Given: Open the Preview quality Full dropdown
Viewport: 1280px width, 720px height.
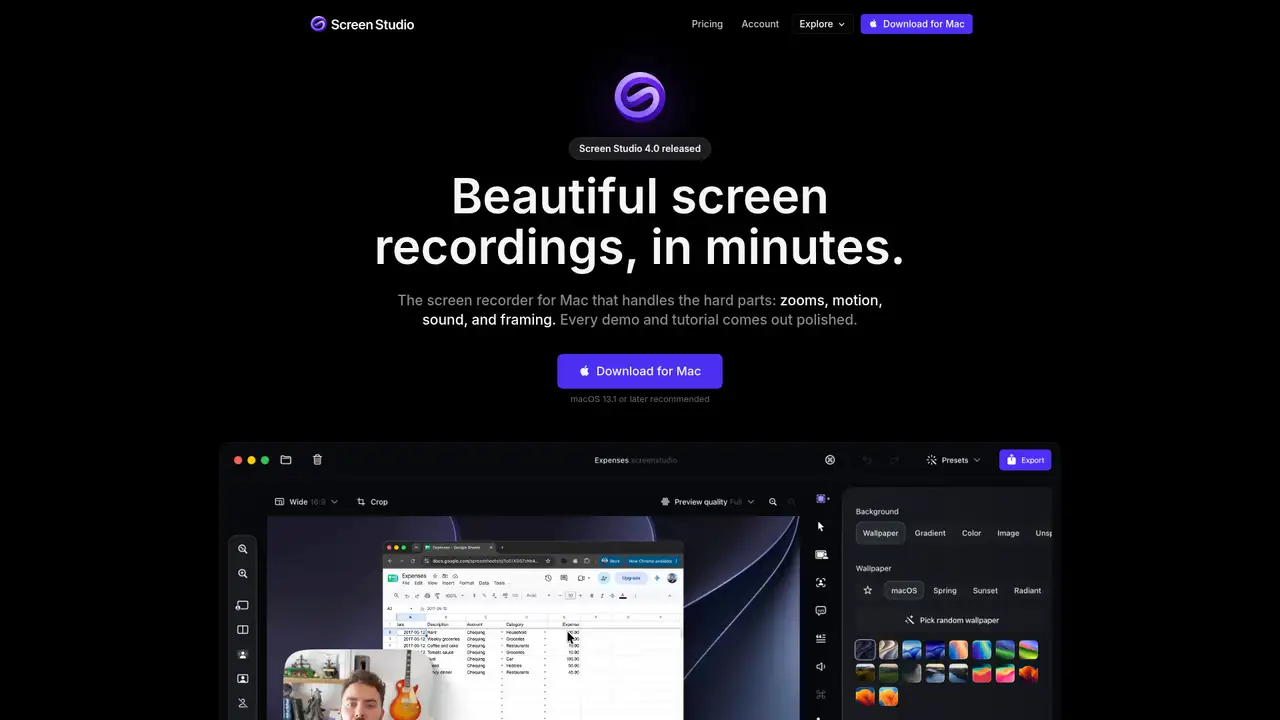Looking at the screenshot, I should tap(708, 502).
